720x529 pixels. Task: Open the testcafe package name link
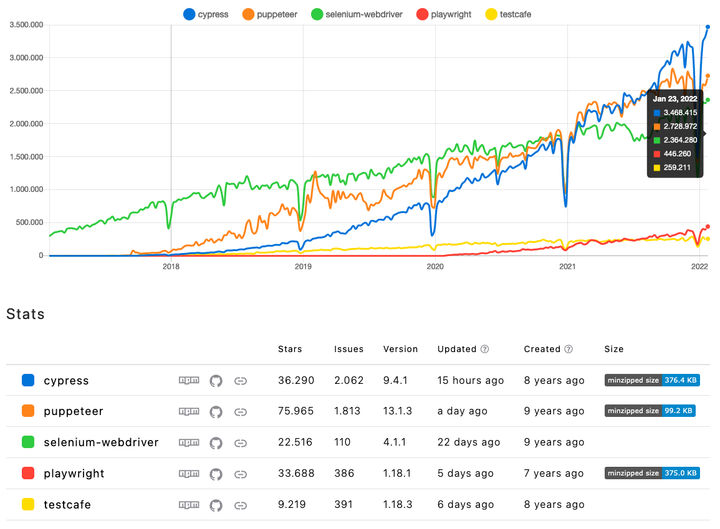70,505
